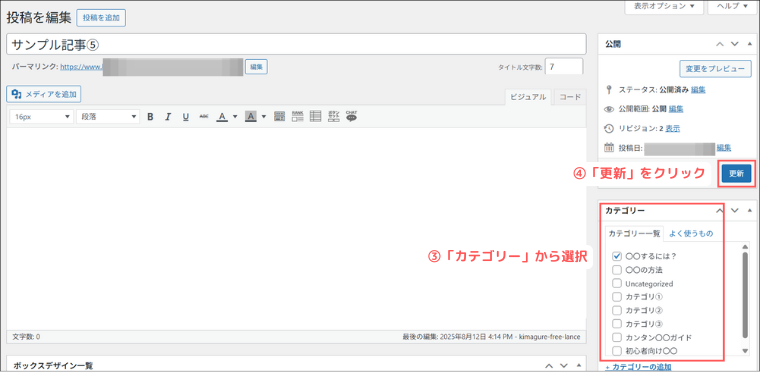The width and height of the screenshot is (760, 376).
Task: Click the 文字数: 0 word count text
Action: pyautogui.click(x=26, y=337)
